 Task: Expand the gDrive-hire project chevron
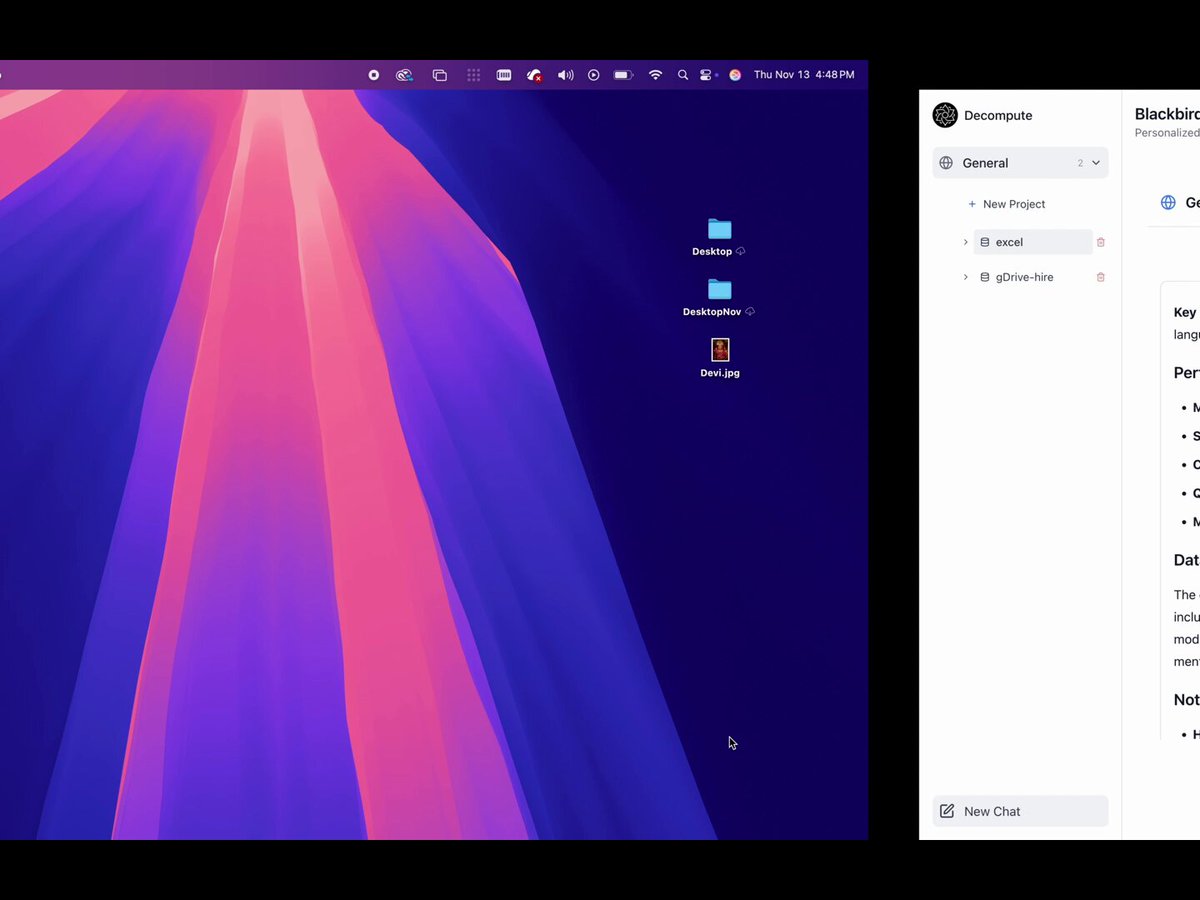click(x=965, y=277)
